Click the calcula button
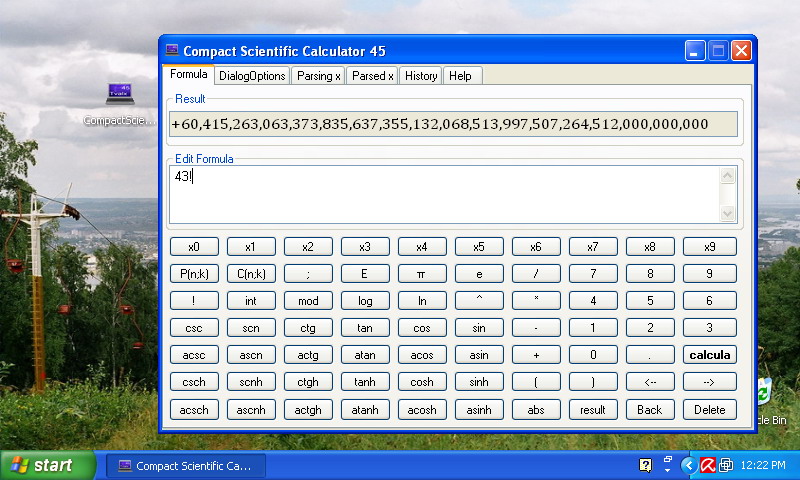 (710, 355)
